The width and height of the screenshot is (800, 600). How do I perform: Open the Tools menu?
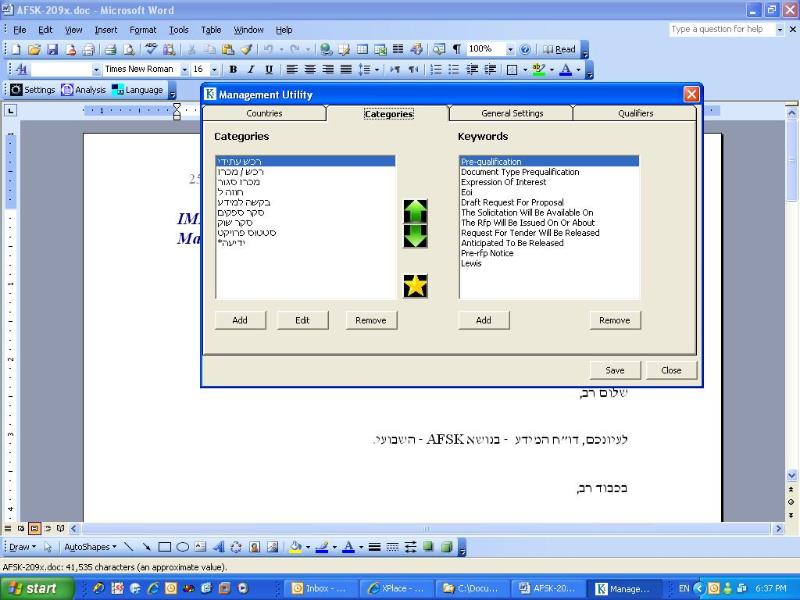(x=179, y=30)
